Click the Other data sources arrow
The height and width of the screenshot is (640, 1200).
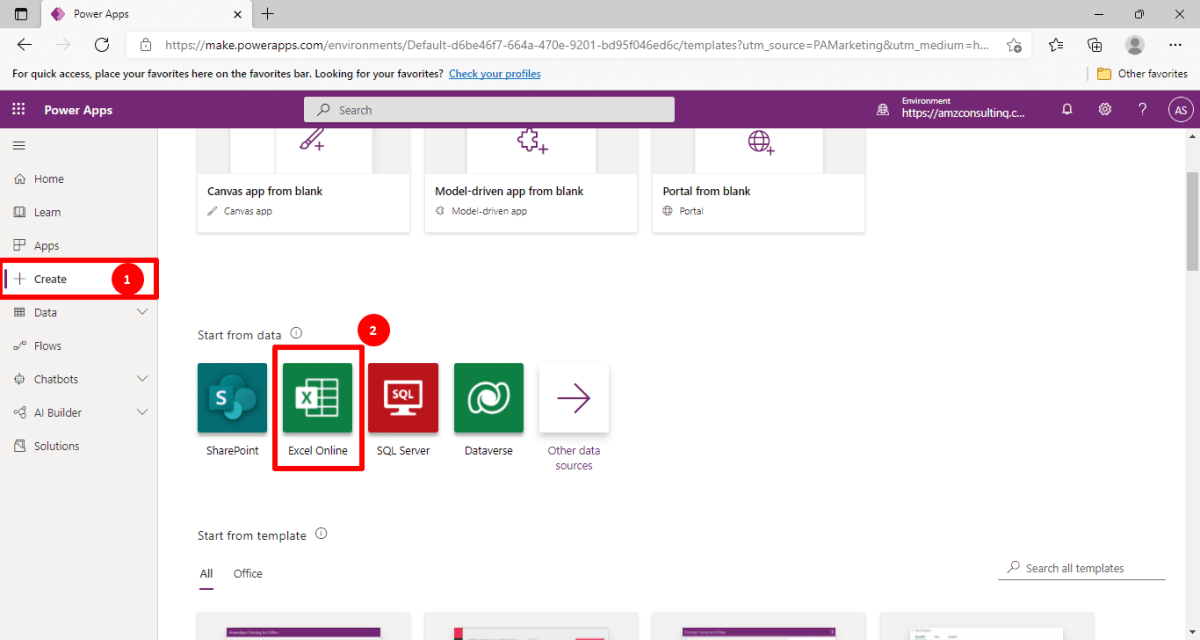[573, 397]
